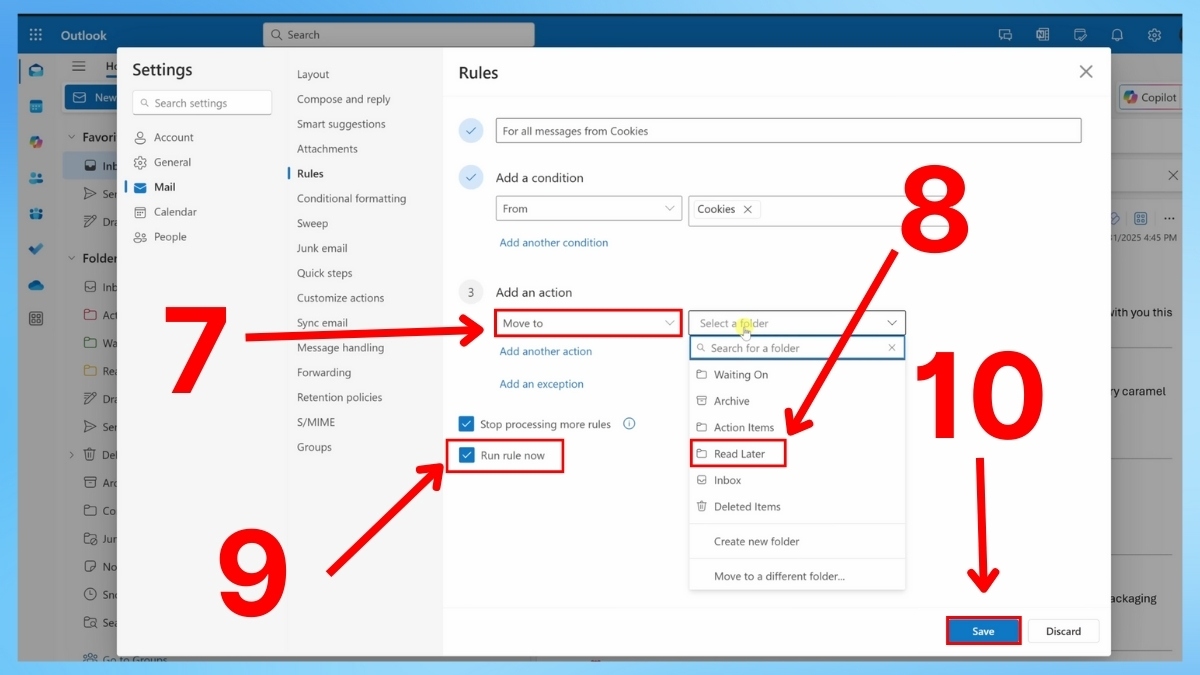This screenshot has height=675, width=1200.
Task: Open Quick steps settings
Action: click(x=325, y=273)
